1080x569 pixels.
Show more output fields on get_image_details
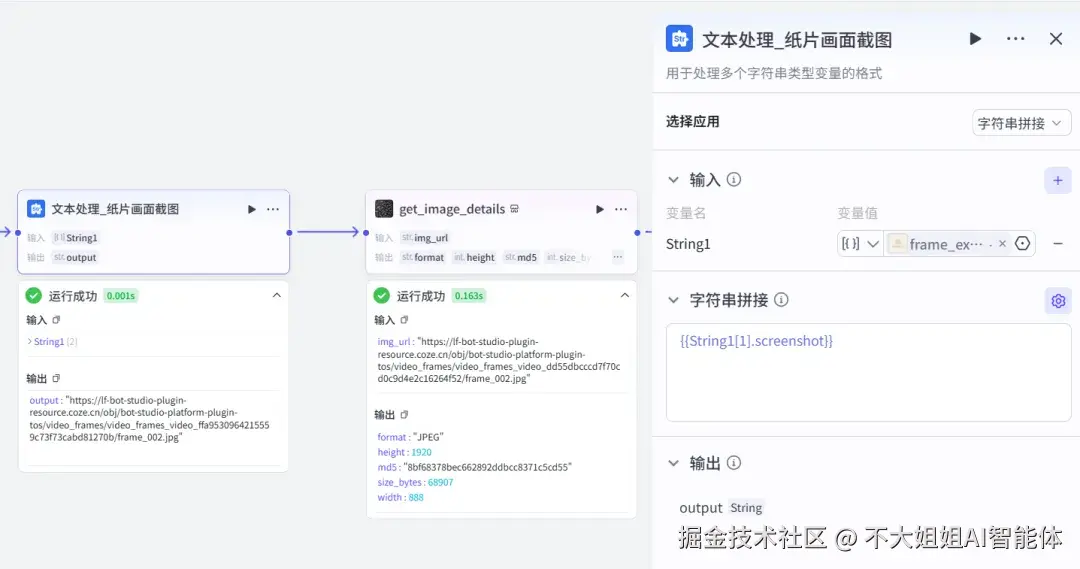[618, 257]
